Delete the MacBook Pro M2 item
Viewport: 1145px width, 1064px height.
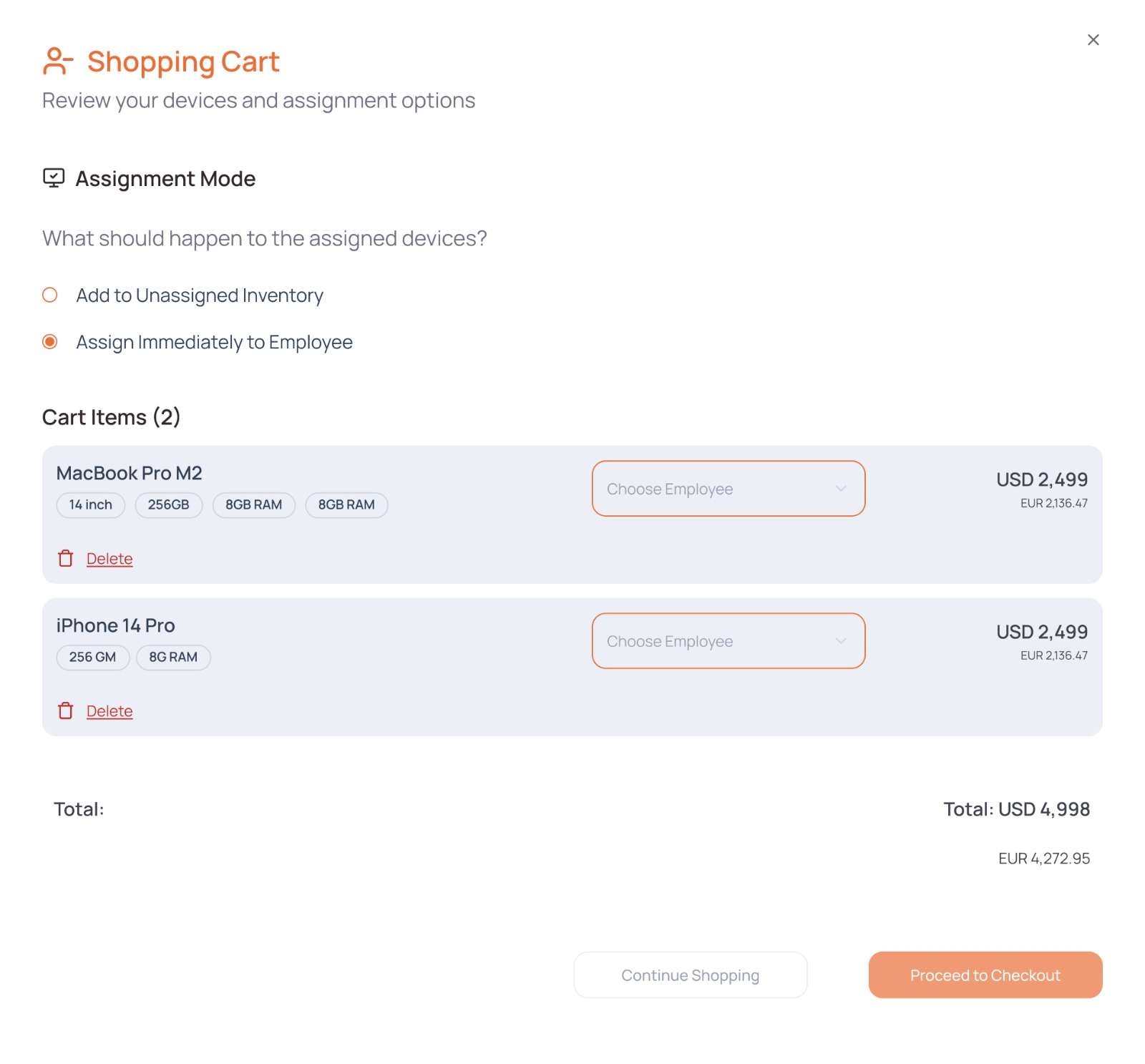pos(109,558)
